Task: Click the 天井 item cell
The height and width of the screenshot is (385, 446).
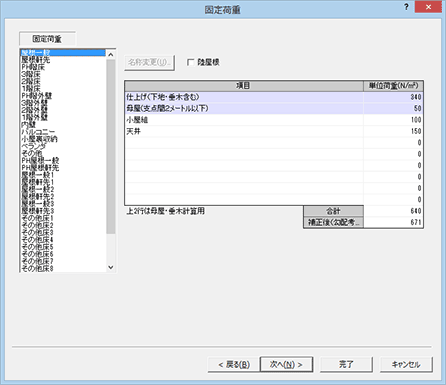Action: point(244,131)
